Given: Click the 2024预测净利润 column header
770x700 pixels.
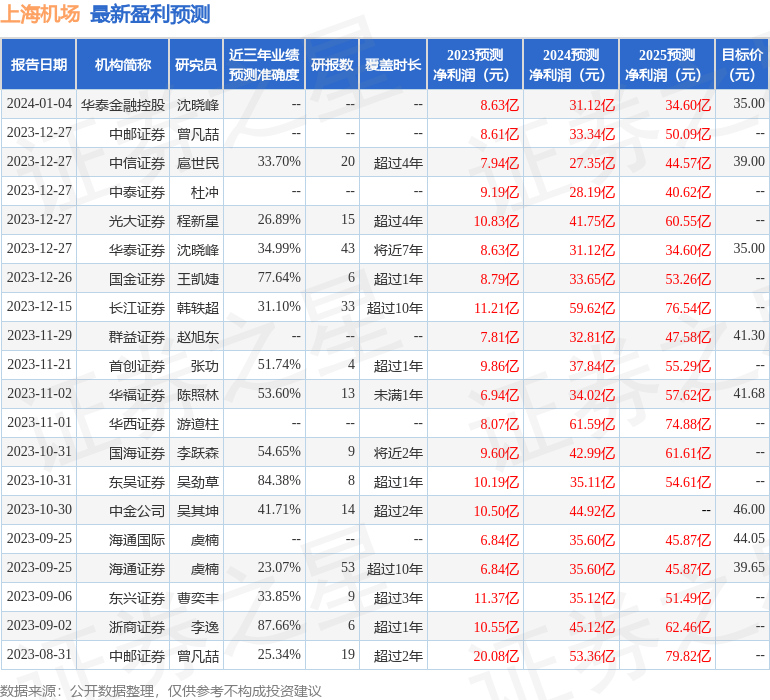Looking at the screenshot, I should pos(571,64).
